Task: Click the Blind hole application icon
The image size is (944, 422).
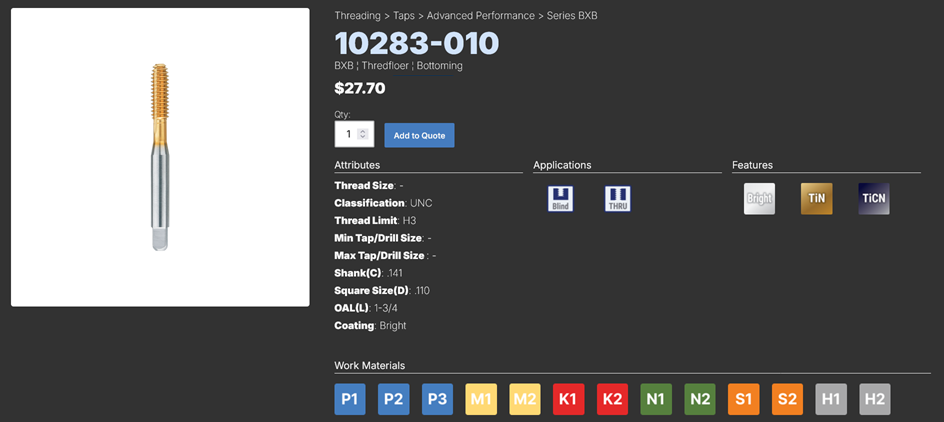Action: pos(561,198)
